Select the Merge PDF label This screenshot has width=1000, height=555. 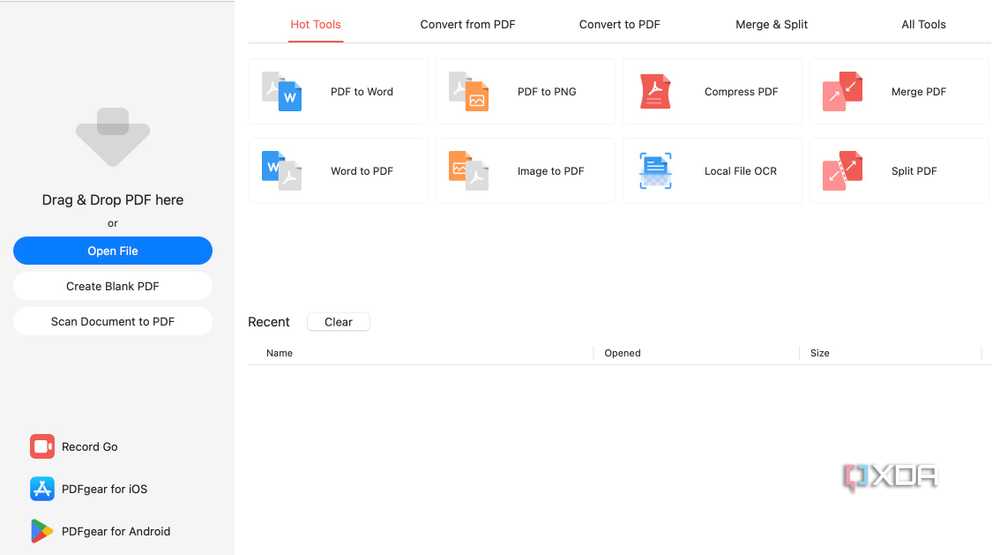(x=918, y=91)
